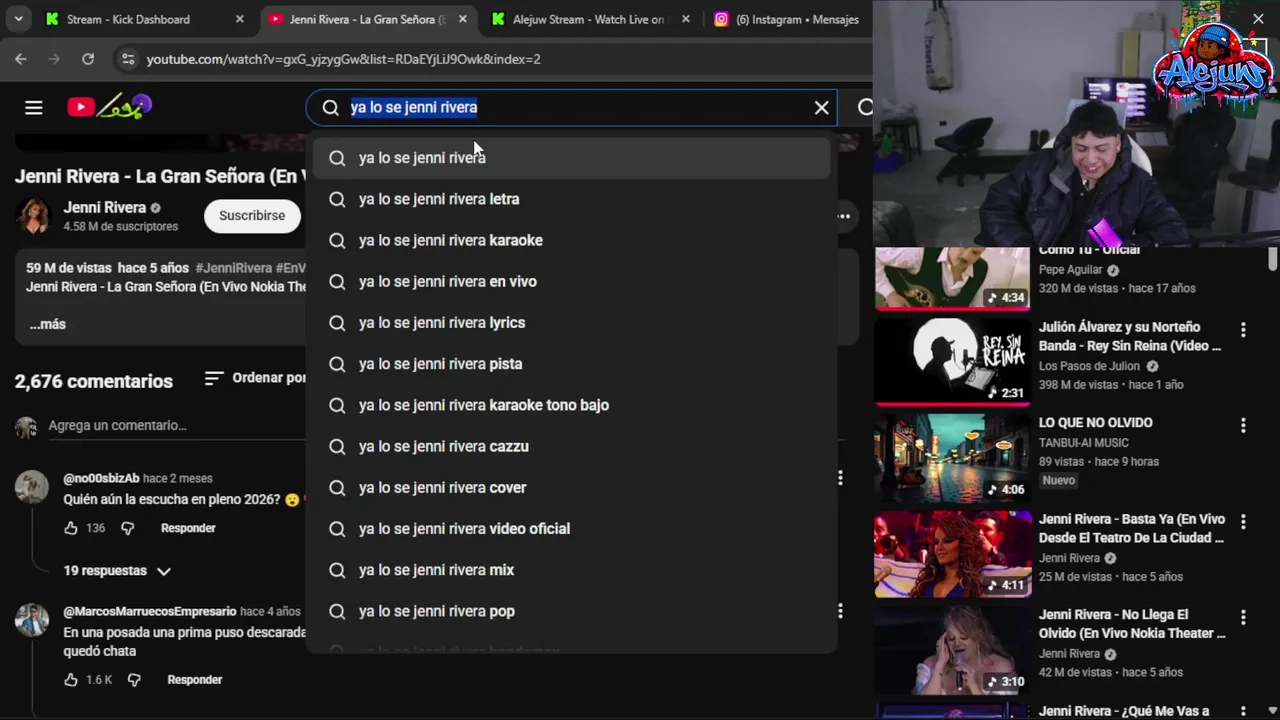Screen dimensions: 1280x720
Task: Open Basta Ya video thumbnail
Action: [953, 554]
